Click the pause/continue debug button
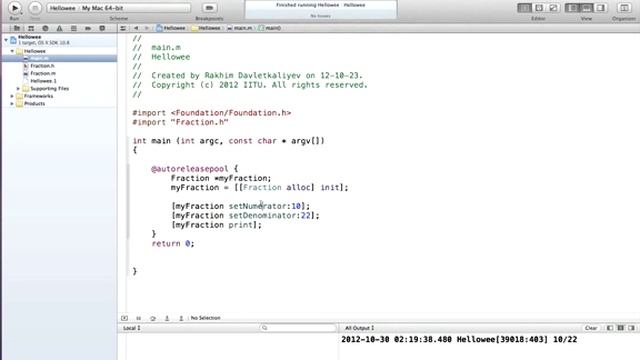 coord(139,318)
